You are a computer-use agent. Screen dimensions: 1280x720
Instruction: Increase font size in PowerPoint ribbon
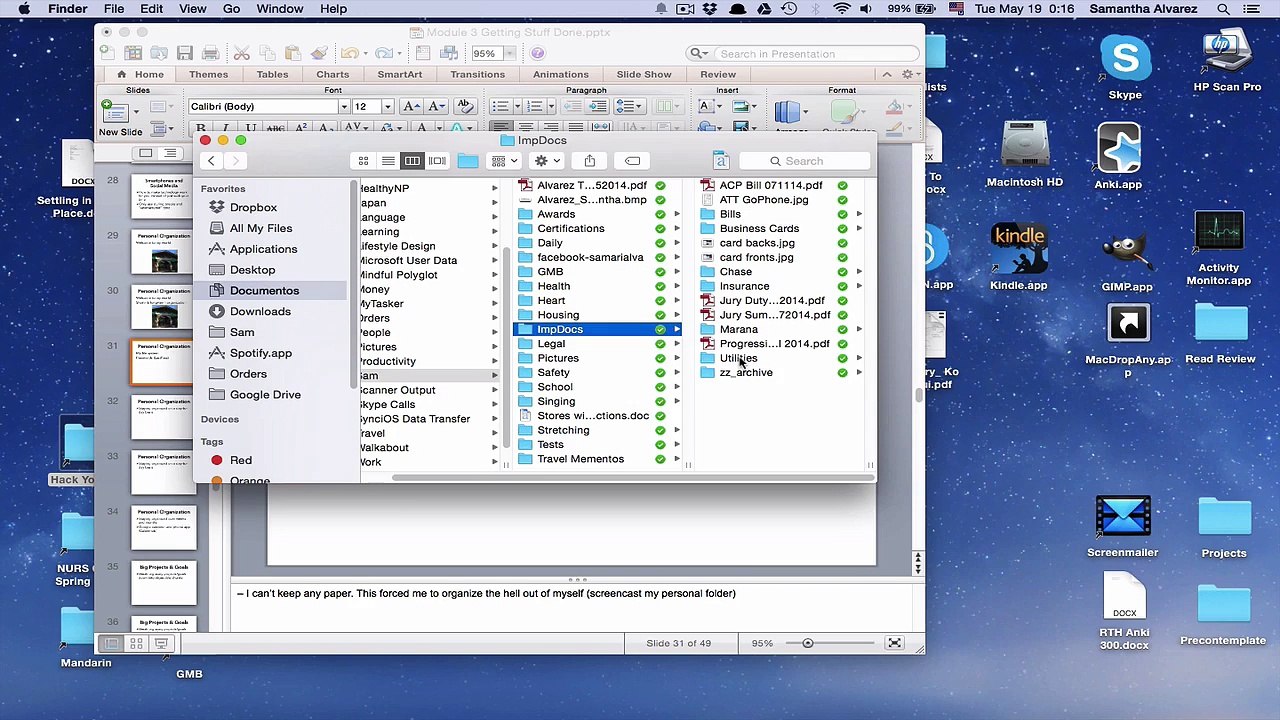pos(412,107)
